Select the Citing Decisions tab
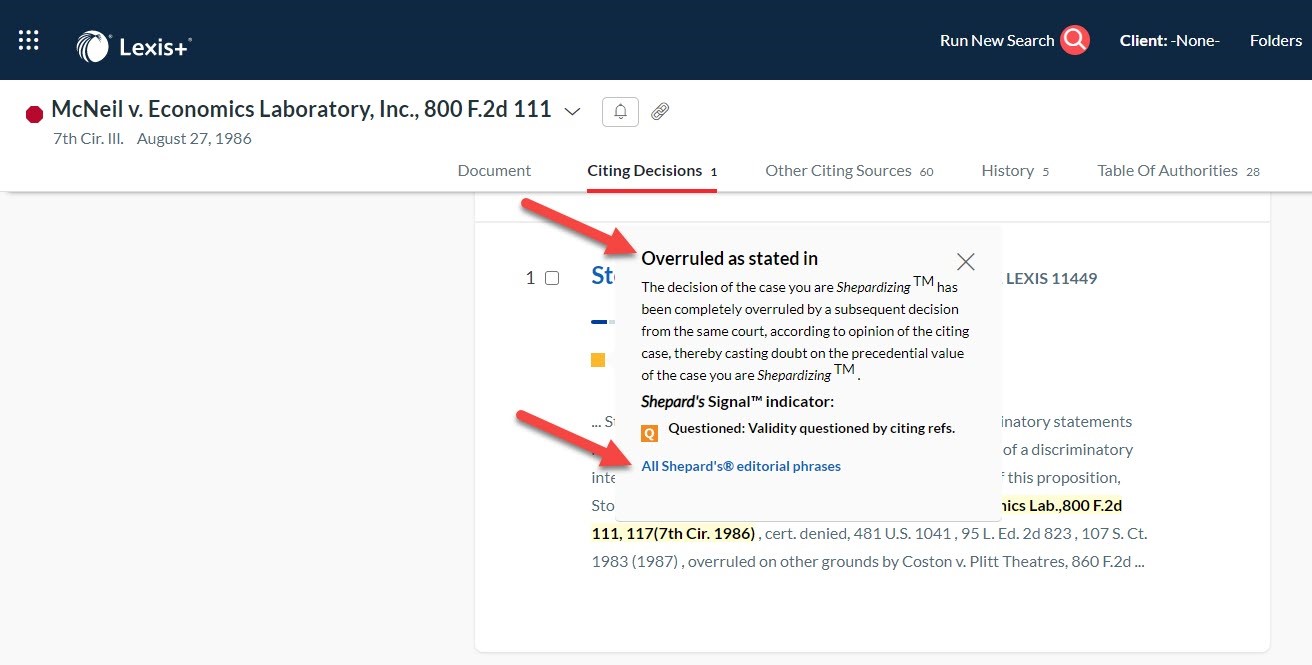The image size is (1312, 665). pyautogui.click(x=652, y=170)
